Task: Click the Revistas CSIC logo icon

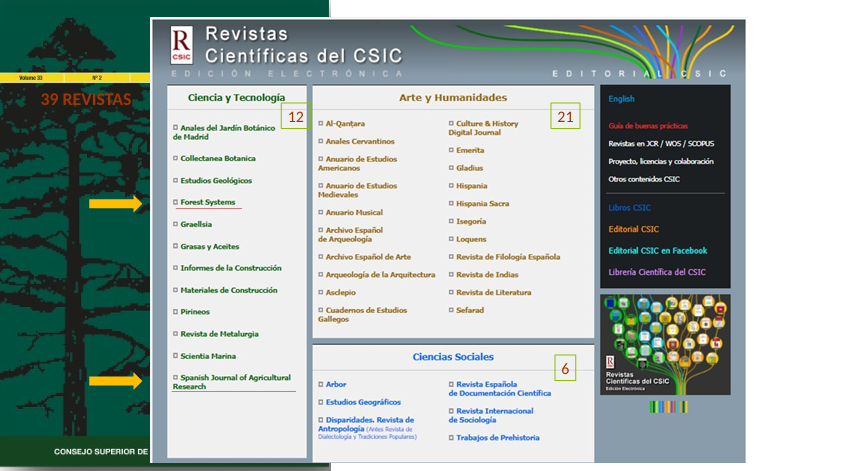Action: click(181, 46)
